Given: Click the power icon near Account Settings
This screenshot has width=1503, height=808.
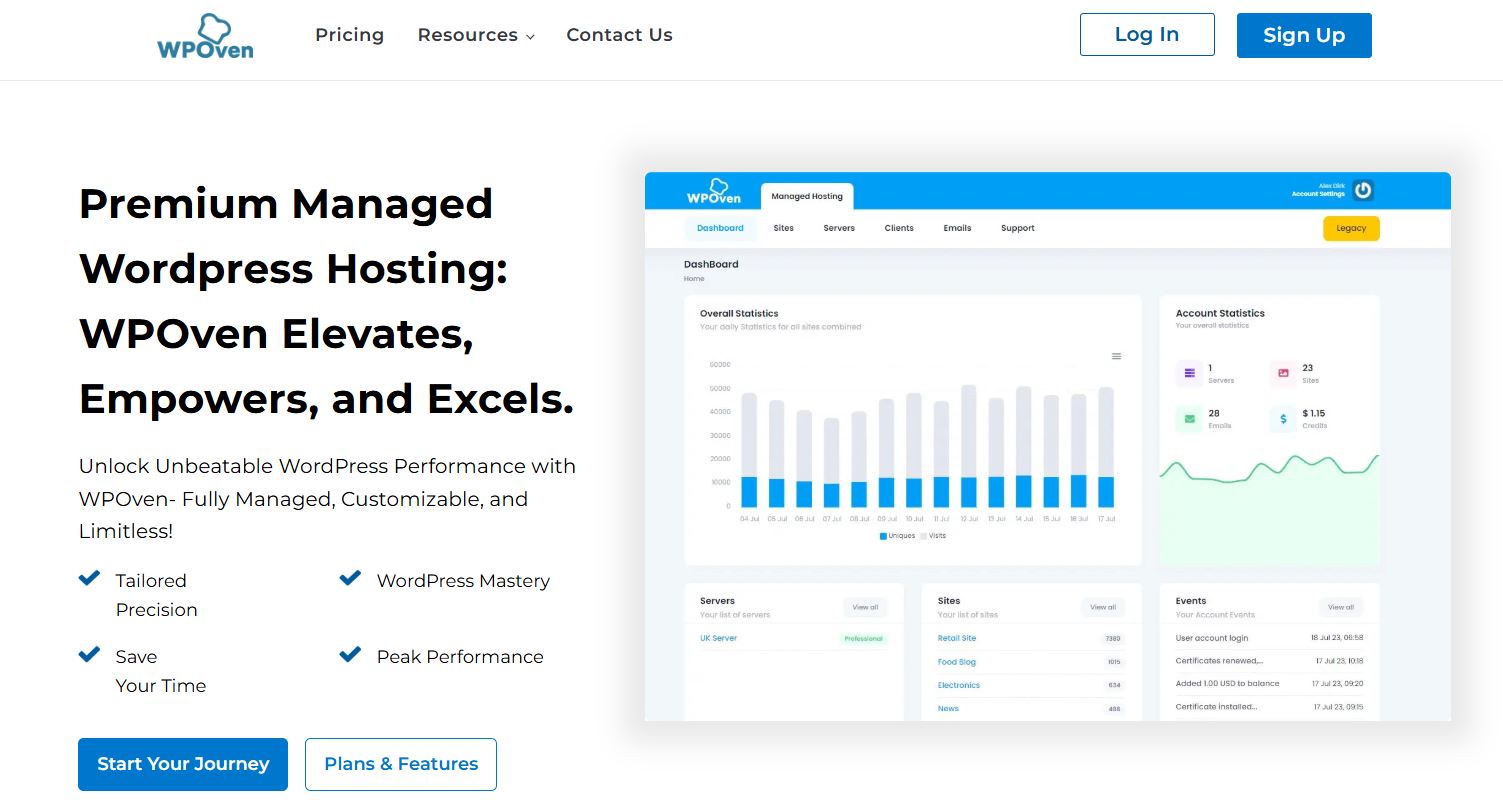Looking at the screenshot, I should [x=1362, y=190].
